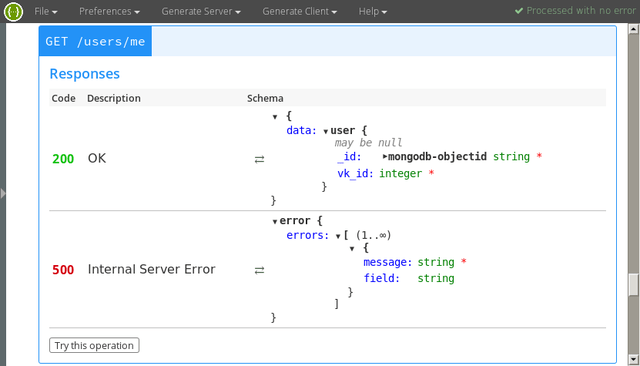Click the 'Try this operation' button
This screenshot has width=640, height=366.
[94, 345]
